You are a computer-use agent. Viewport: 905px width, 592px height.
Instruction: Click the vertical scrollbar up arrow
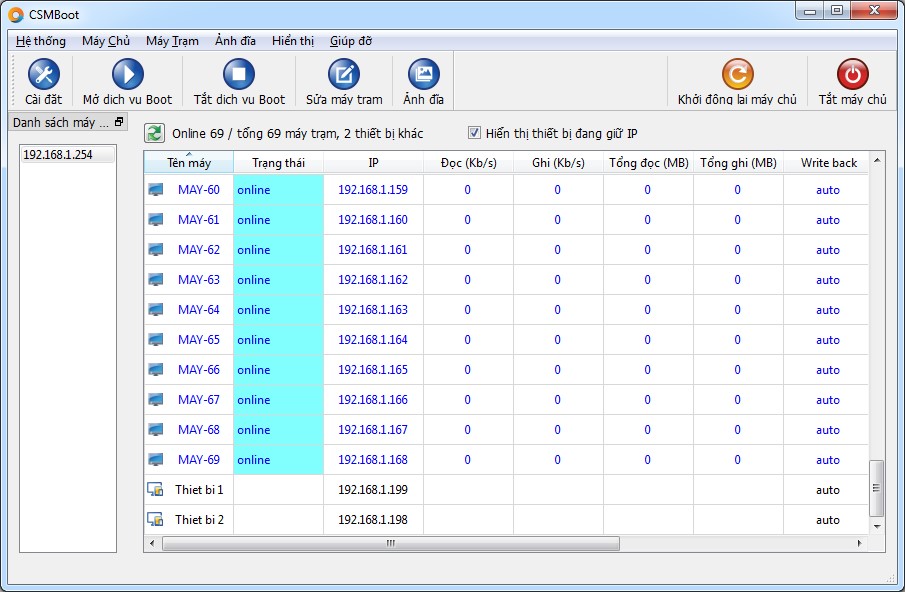877,160
